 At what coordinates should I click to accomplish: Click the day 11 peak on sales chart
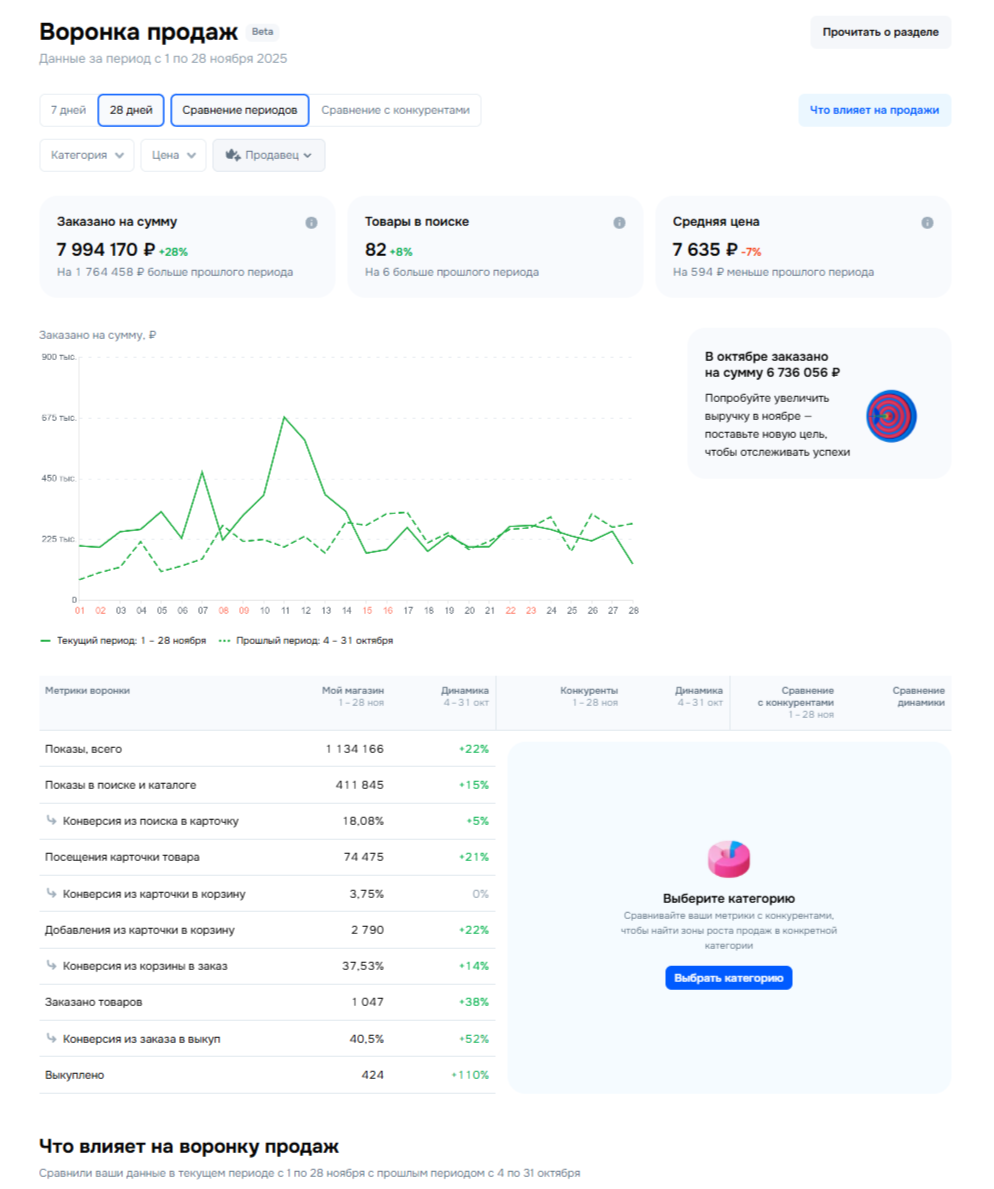click(285, 417)
